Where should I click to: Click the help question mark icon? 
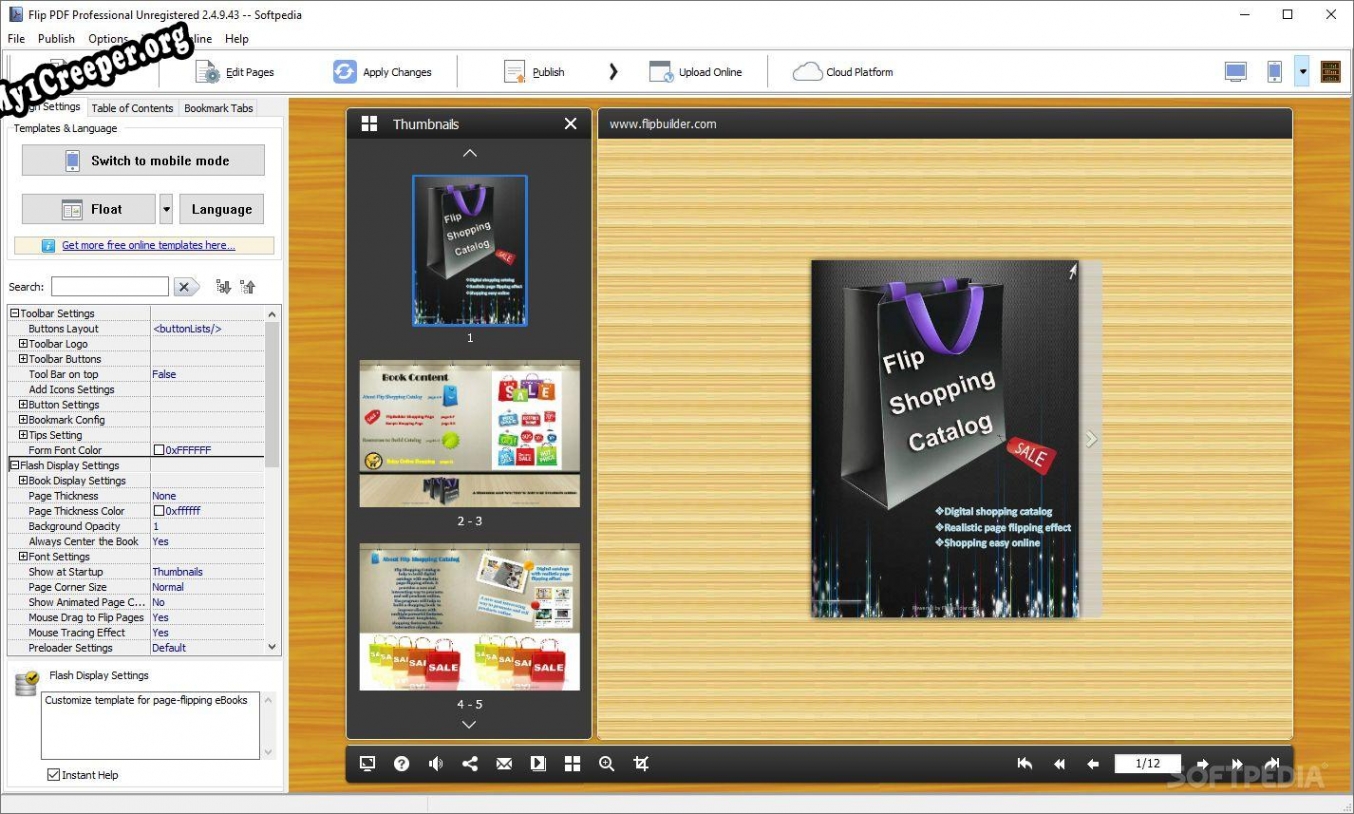tap(401, 764)
